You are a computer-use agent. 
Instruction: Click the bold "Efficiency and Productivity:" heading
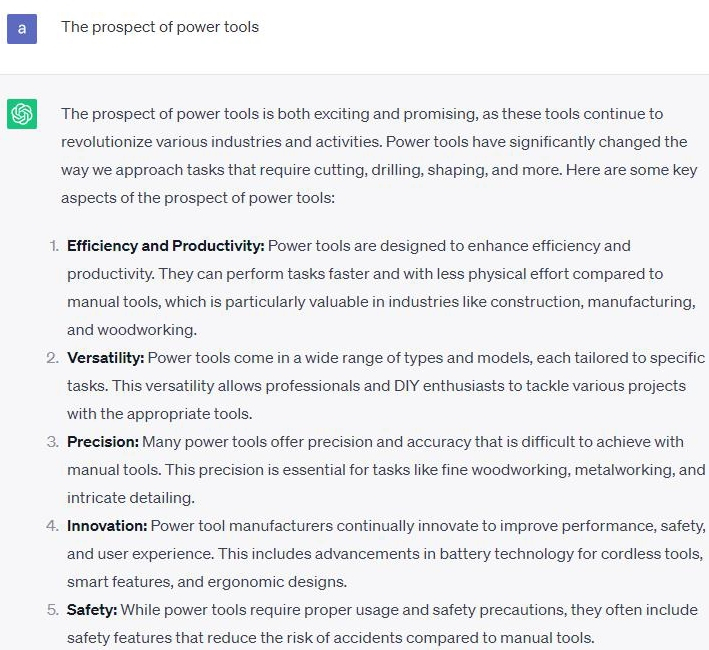pyautogui.click(x=166, y=246)
